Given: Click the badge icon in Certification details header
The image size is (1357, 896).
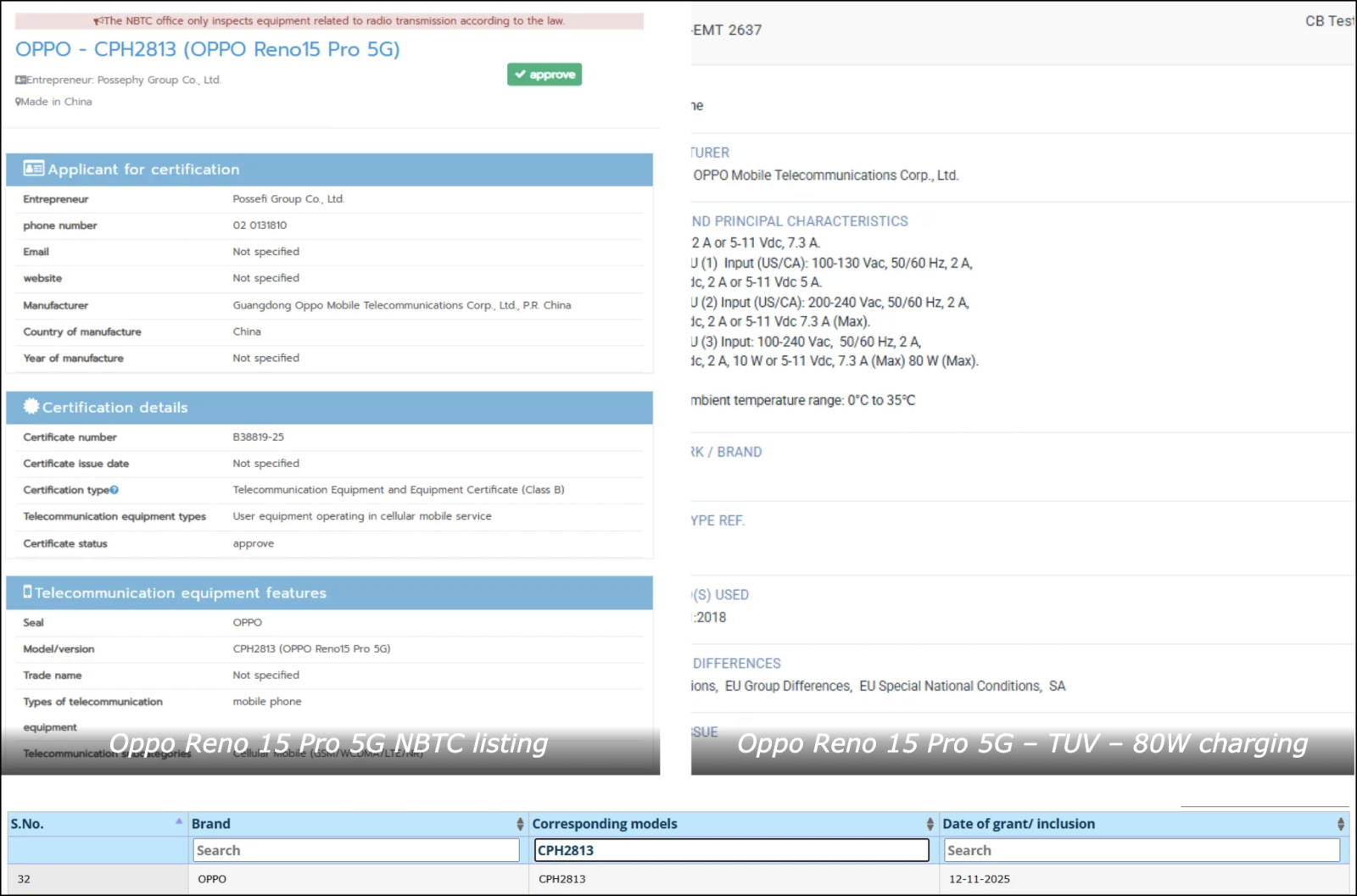Looking at the screenshot, I should (31, 407).
